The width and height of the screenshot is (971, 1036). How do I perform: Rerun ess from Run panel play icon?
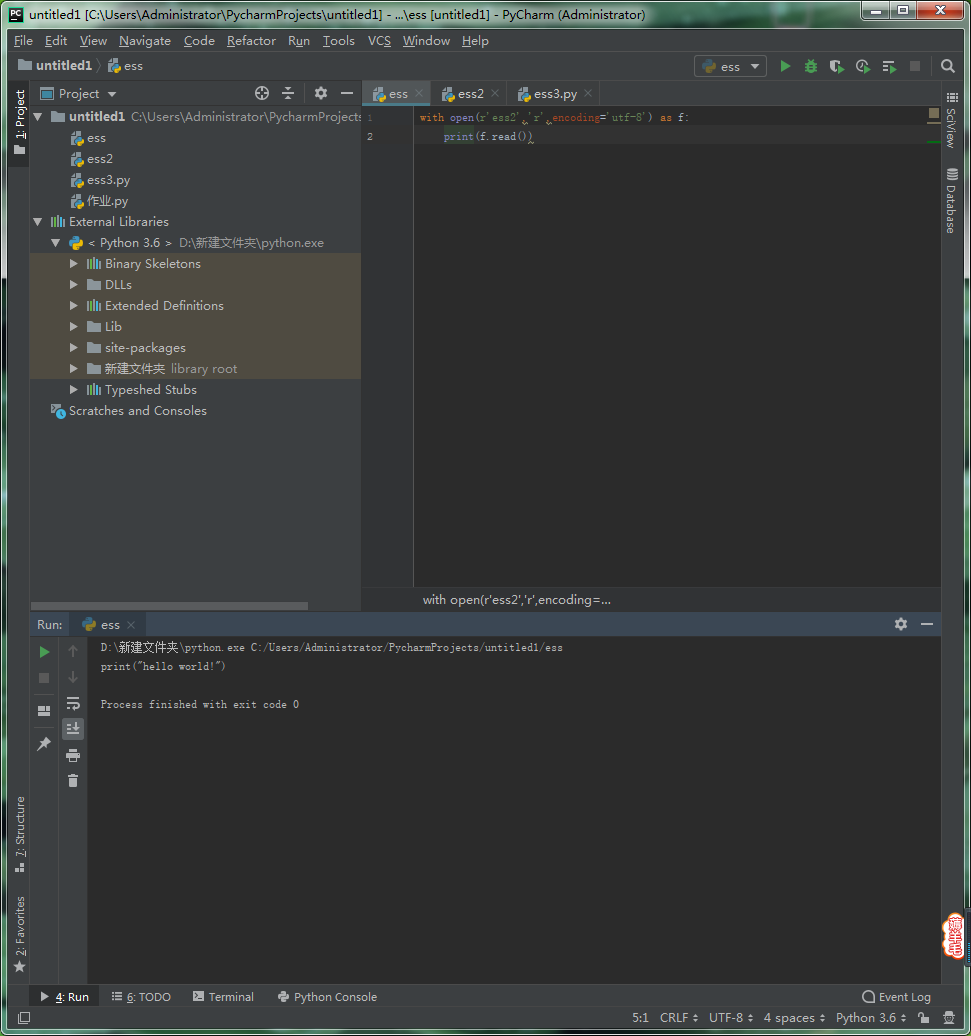pos(44,652)
